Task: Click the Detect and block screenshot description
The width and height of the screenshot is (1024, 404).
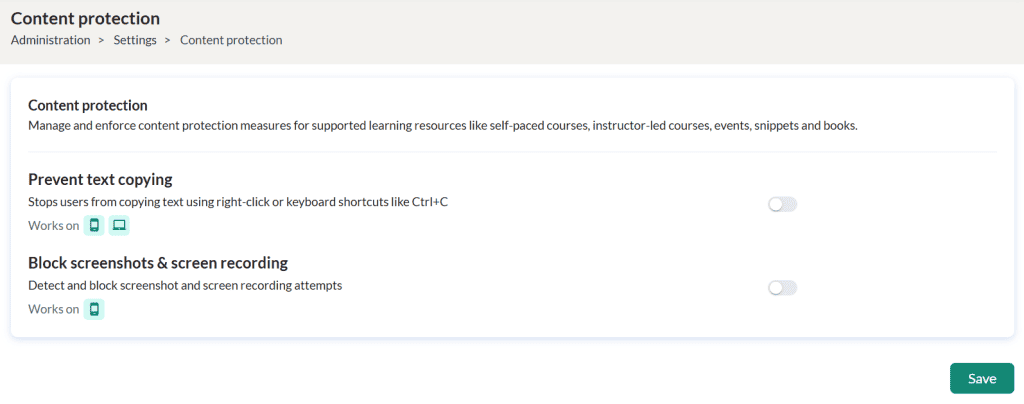Action: coord(185,285)
